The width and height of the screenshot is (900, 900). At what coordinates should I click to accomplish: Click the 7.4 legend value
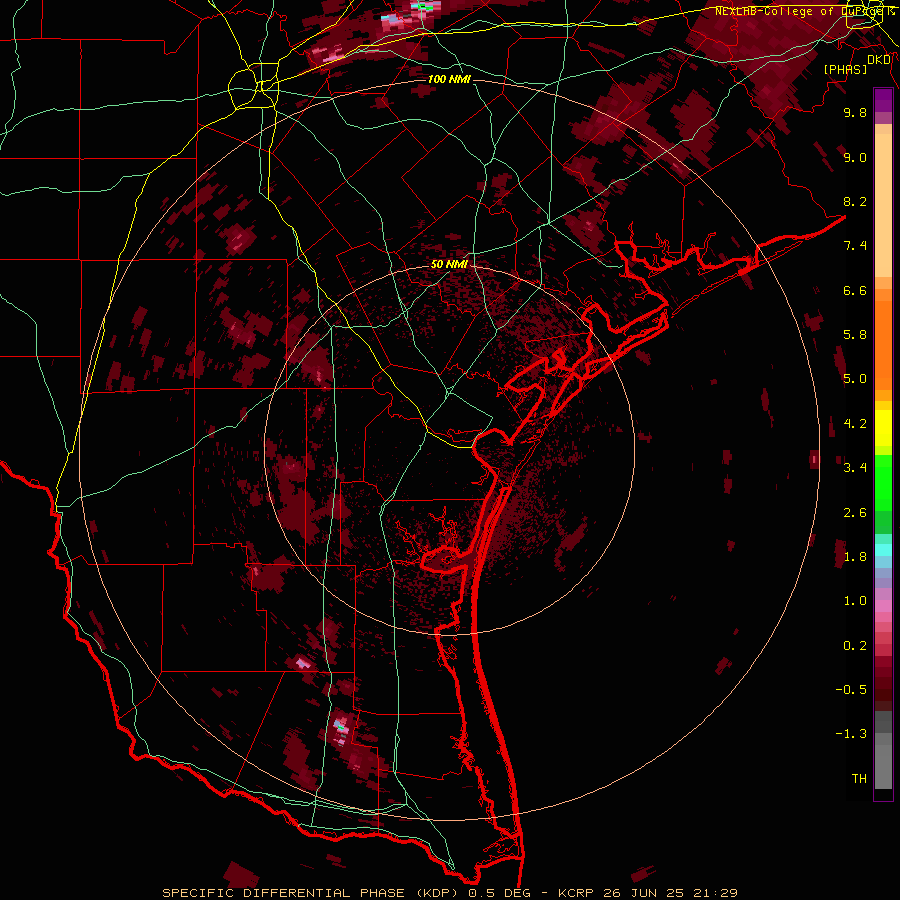pos(855,246)
